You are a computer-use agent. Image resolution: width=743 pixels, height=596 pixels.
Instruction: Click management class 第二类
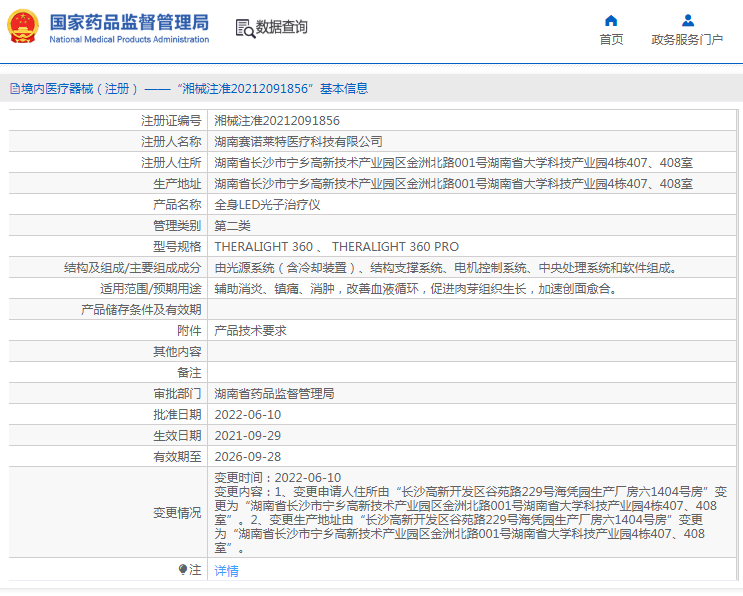(x=232, y=226)
